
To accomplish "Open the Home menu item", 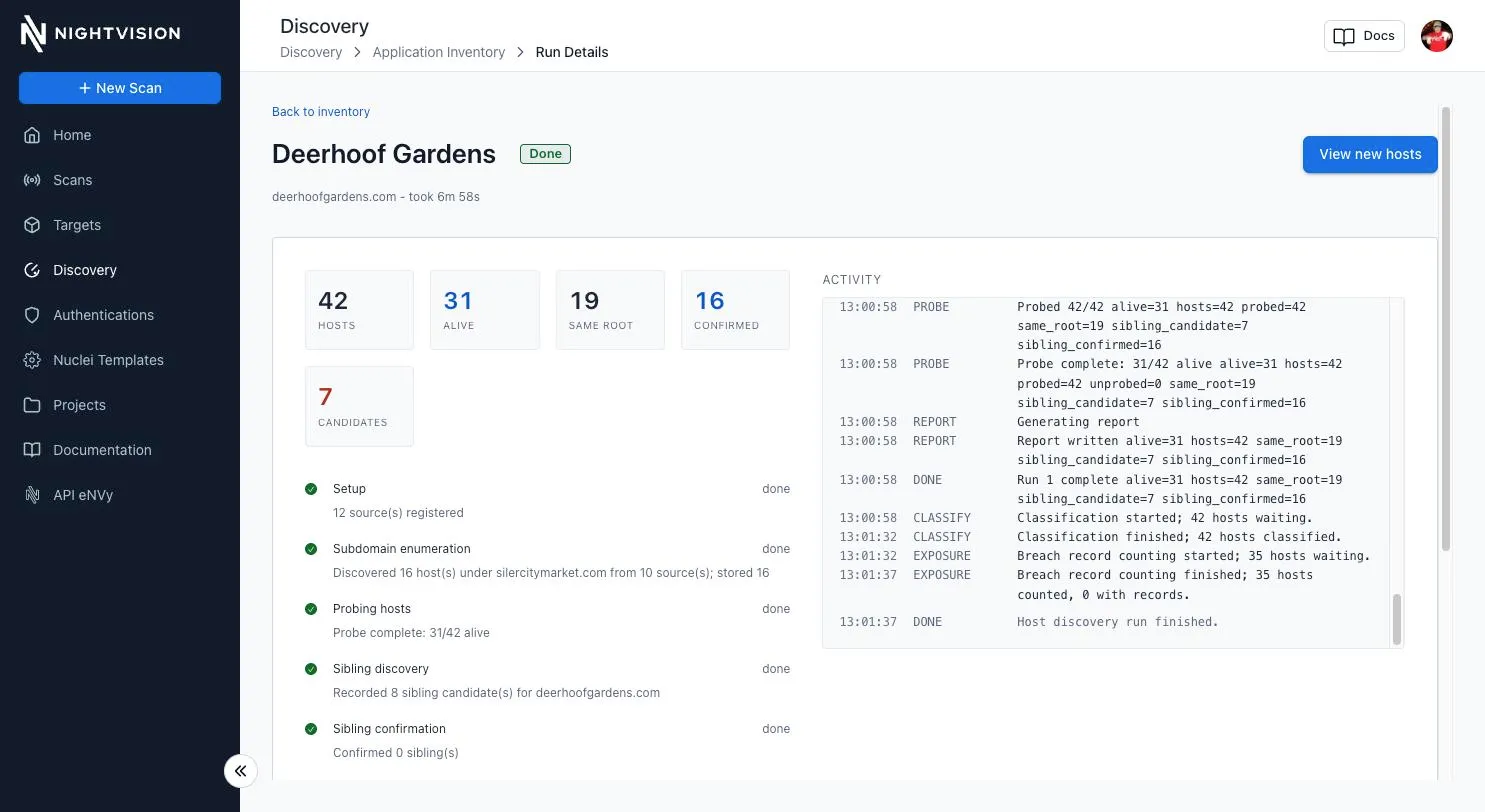I will coord(120,135).
